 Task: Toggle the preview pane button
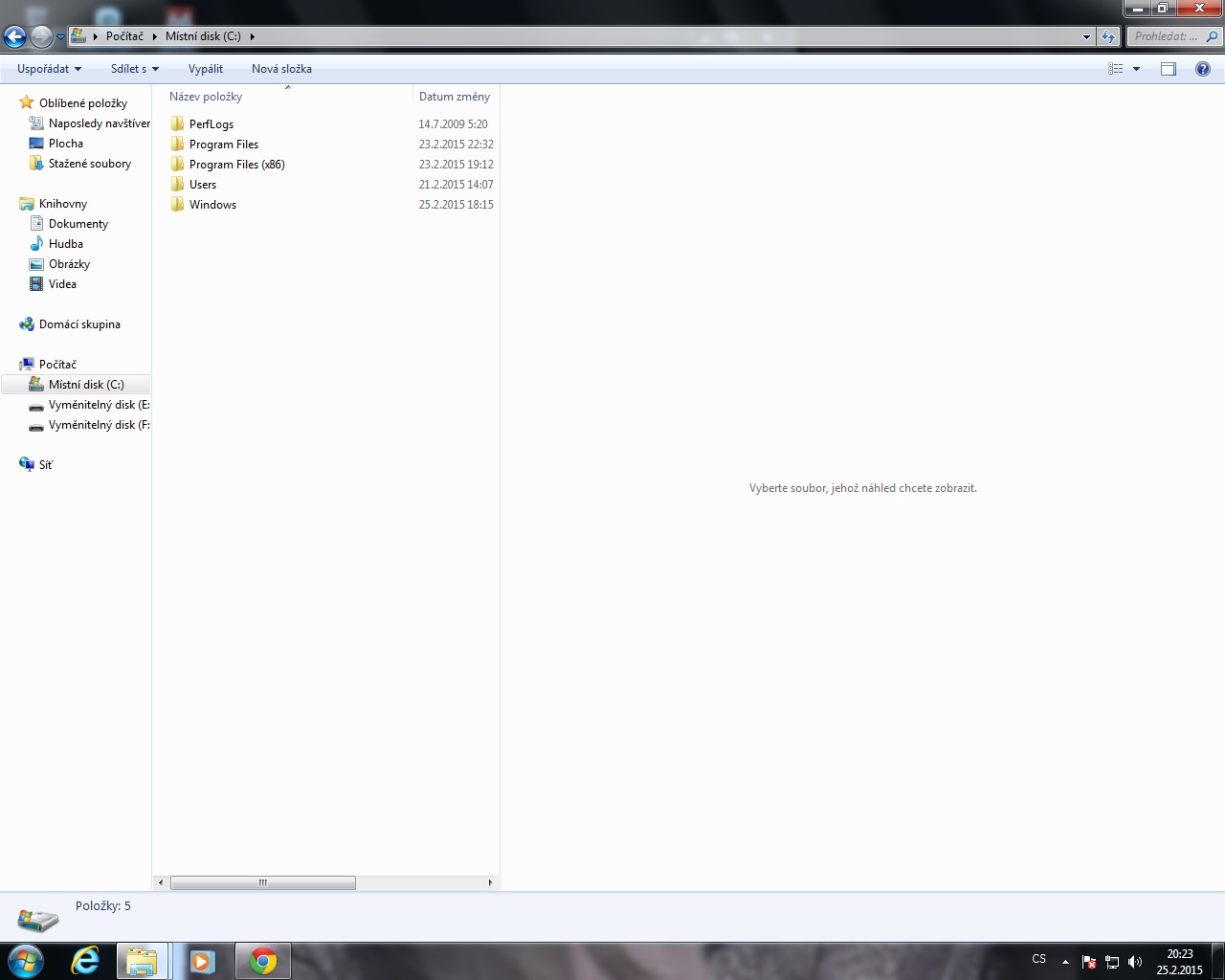[1169, 69]
